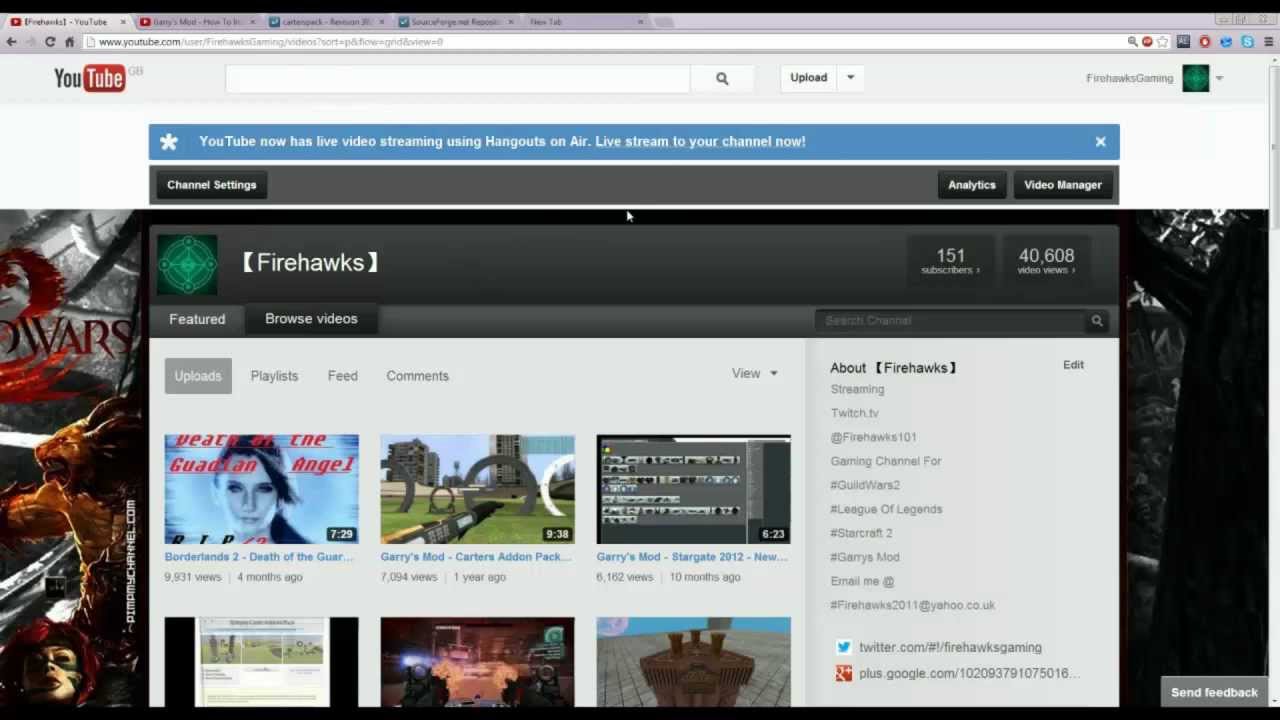Image resolution: width=1280 pixels, height=720 pixels.
Task: Open the View dropdown
Action: coord(755,374)
